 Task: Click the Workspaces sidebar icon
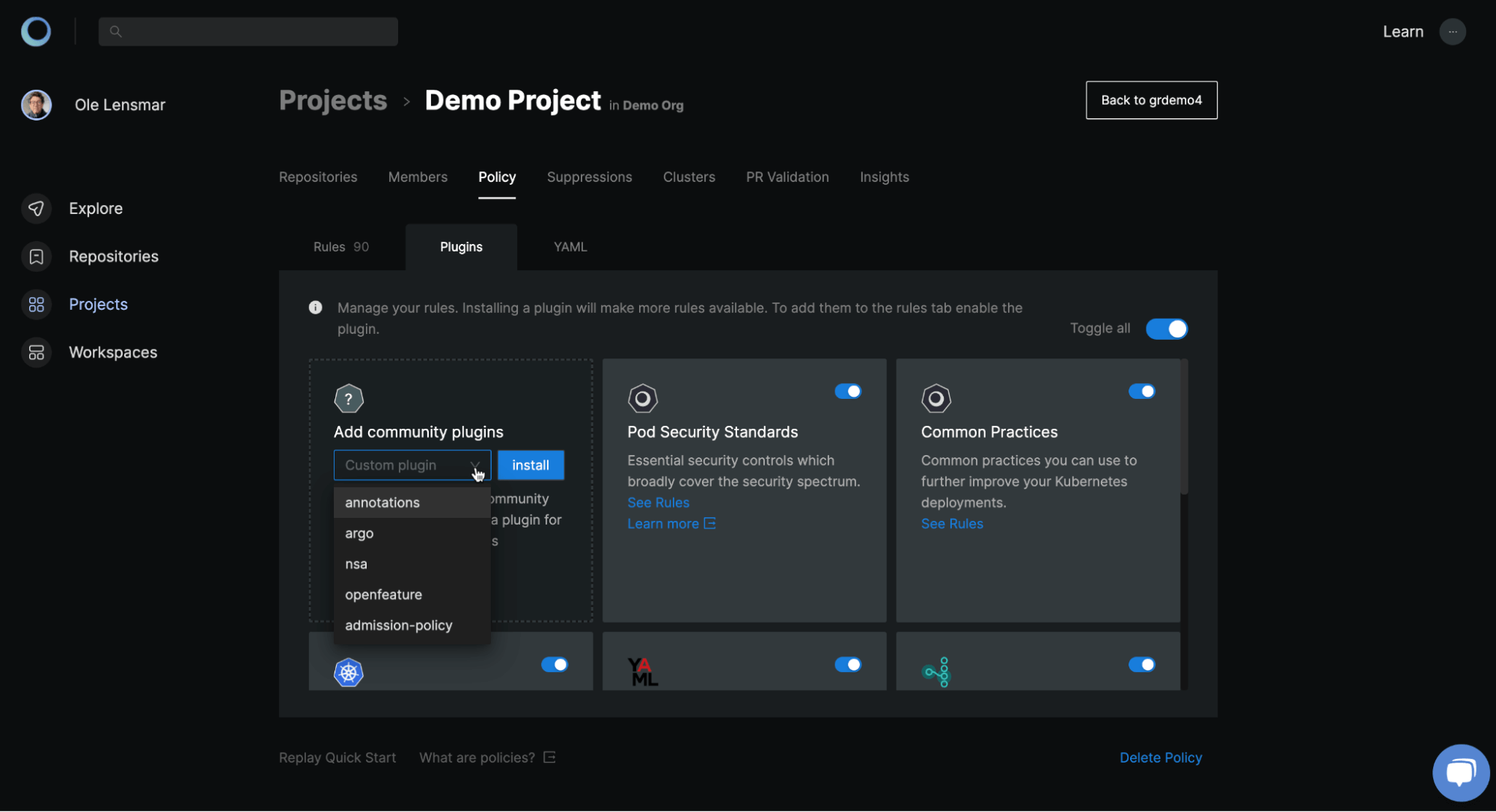click(x=36, y=352)
